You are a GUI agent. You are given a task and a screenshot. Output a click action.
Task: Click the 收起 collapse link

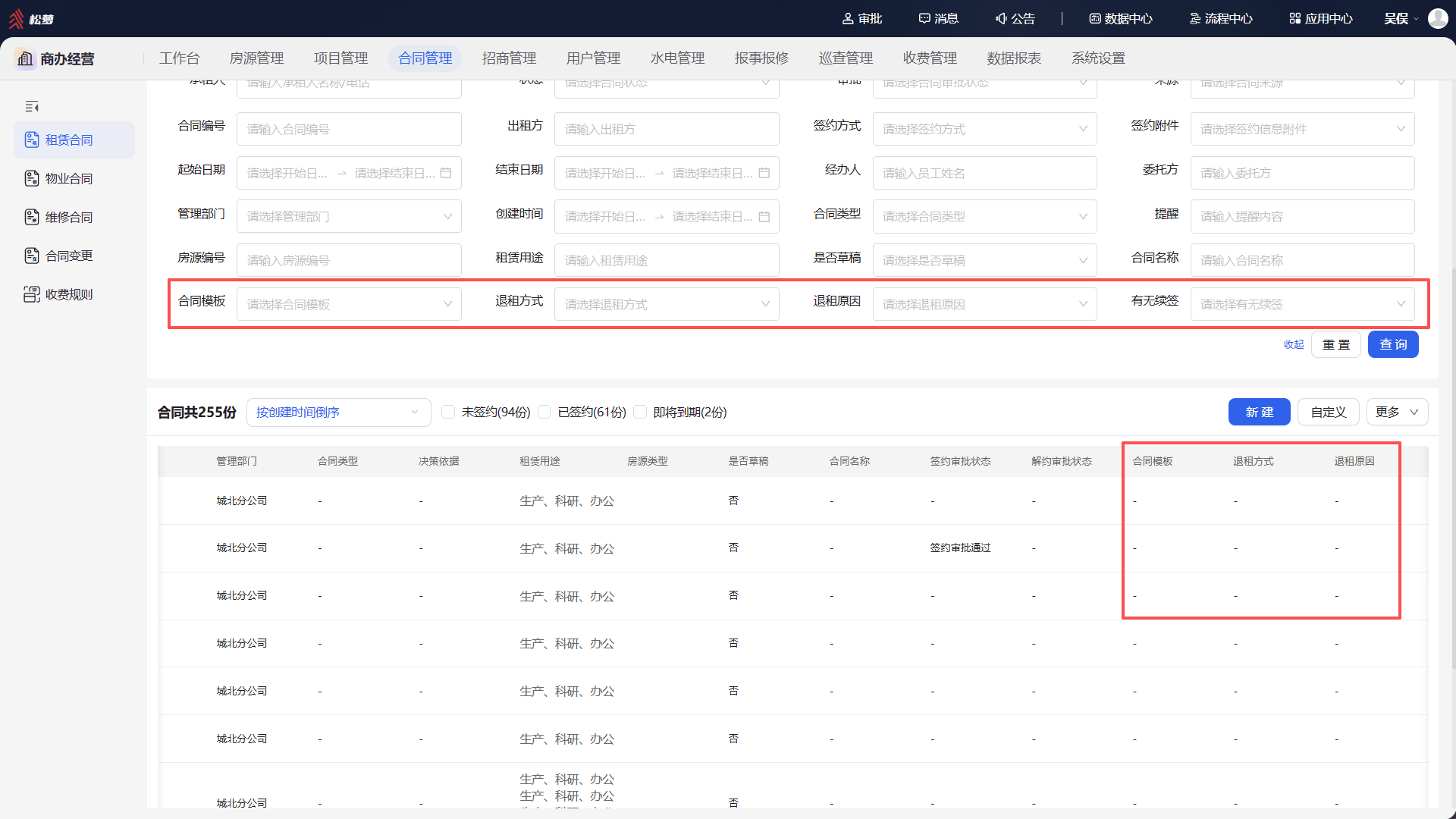1294,344
